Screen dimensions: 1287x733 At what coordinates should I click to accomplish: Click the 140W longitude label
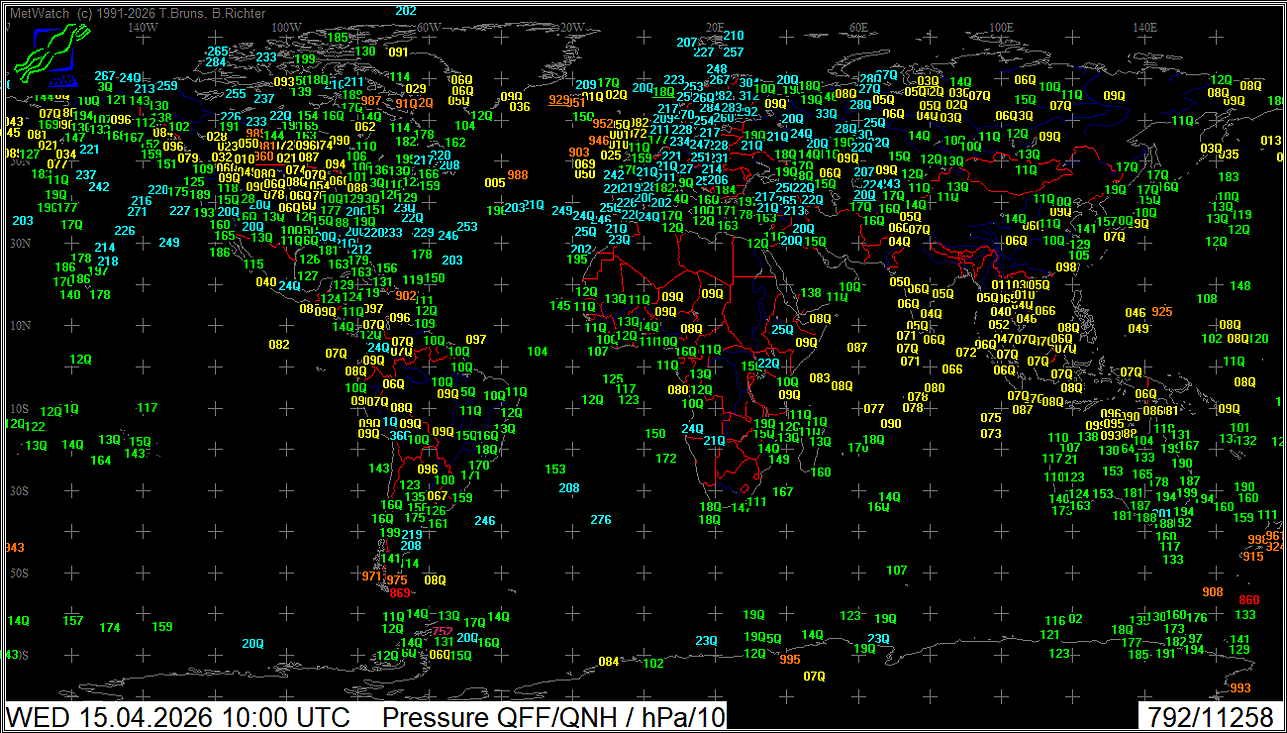pos(142,27)
